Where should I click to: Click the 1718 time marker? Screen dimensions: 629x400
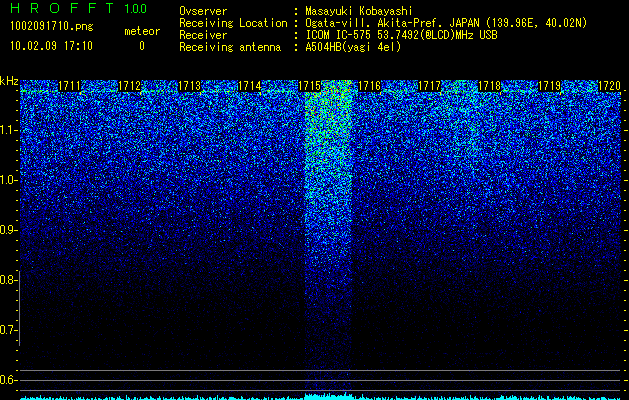[489, 86]
